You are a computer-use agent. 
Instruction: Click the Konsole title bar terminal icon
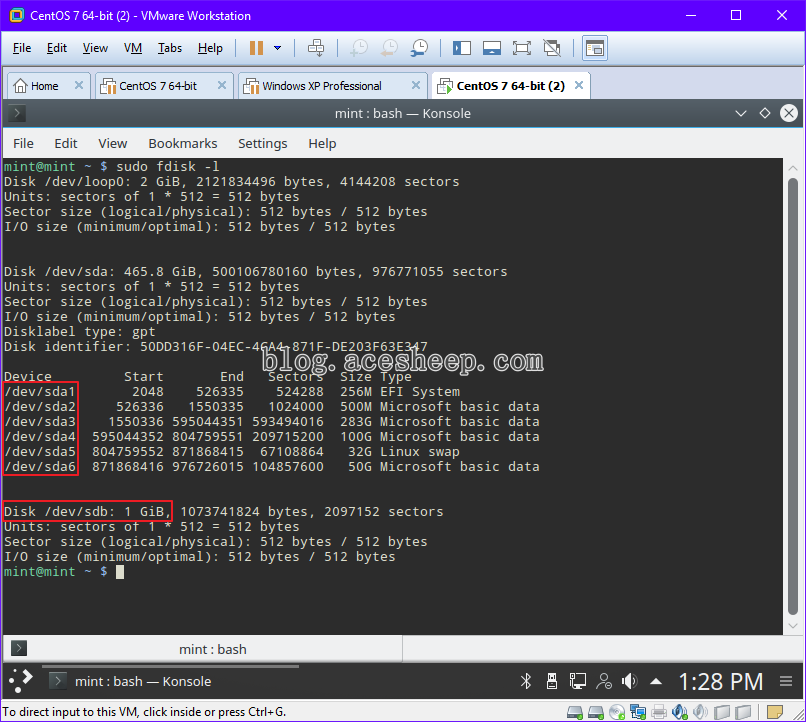17,113
